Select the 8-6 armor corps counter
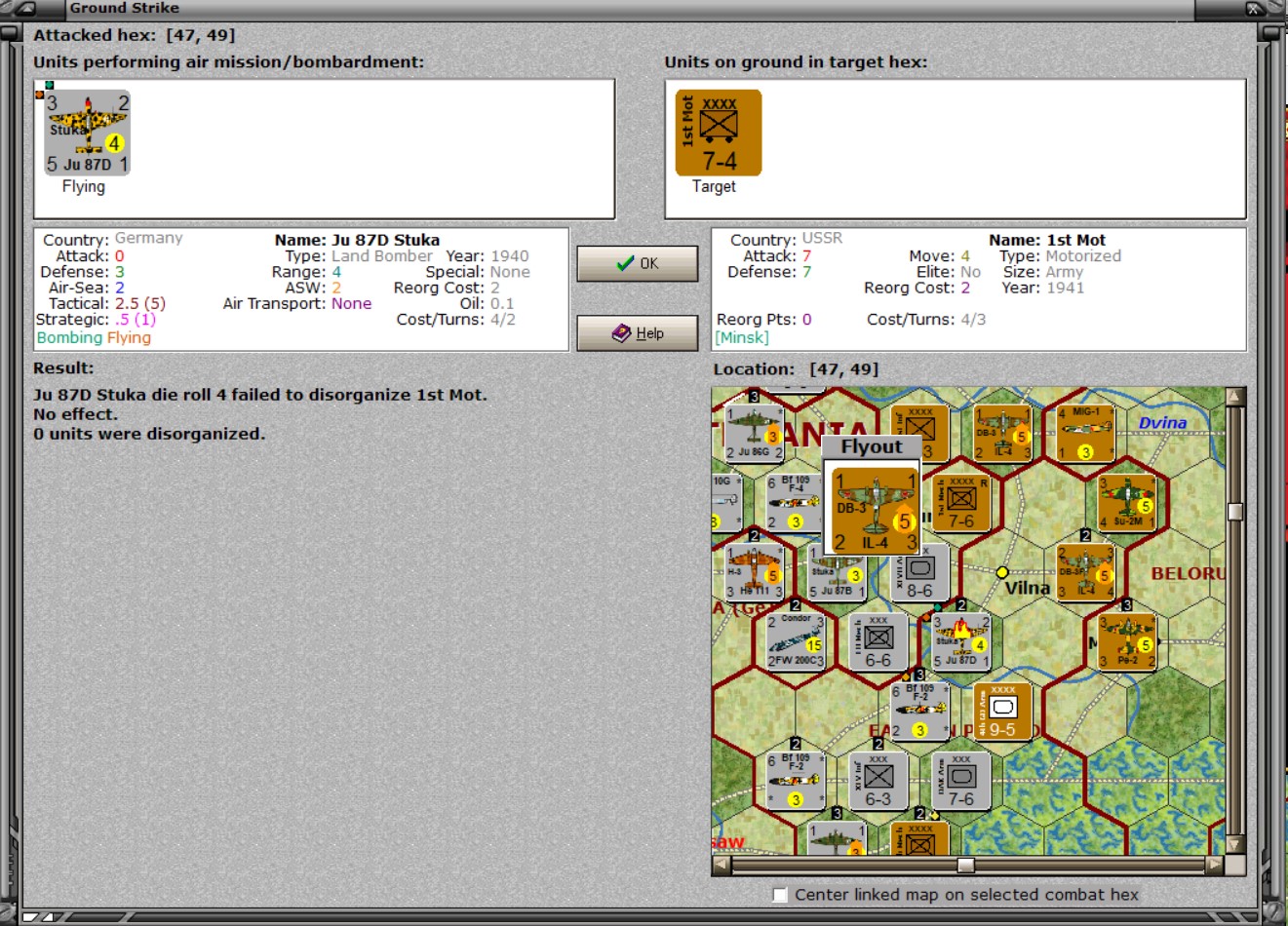This screenshot has height=926, width=1288. (919, 572)
